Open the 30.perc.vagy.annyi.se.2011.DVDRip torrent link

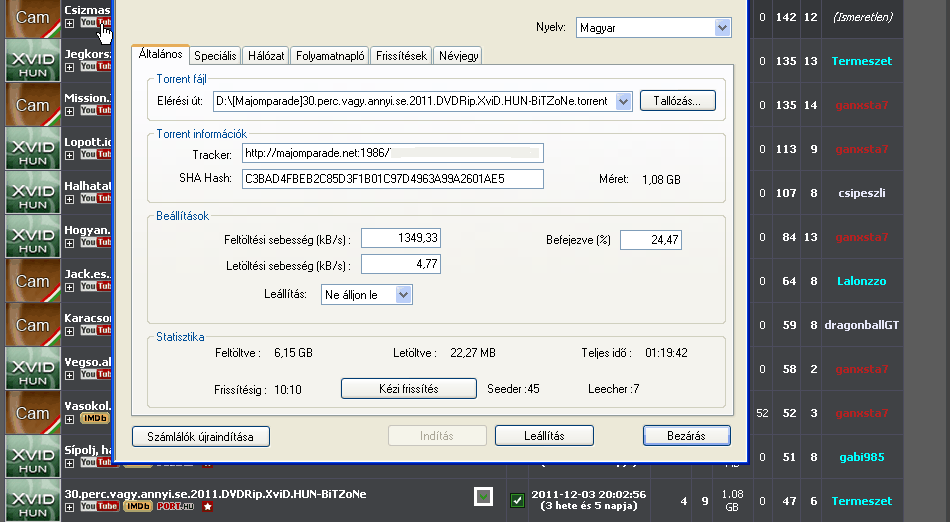pyautogui.click(x=215, y=494)
